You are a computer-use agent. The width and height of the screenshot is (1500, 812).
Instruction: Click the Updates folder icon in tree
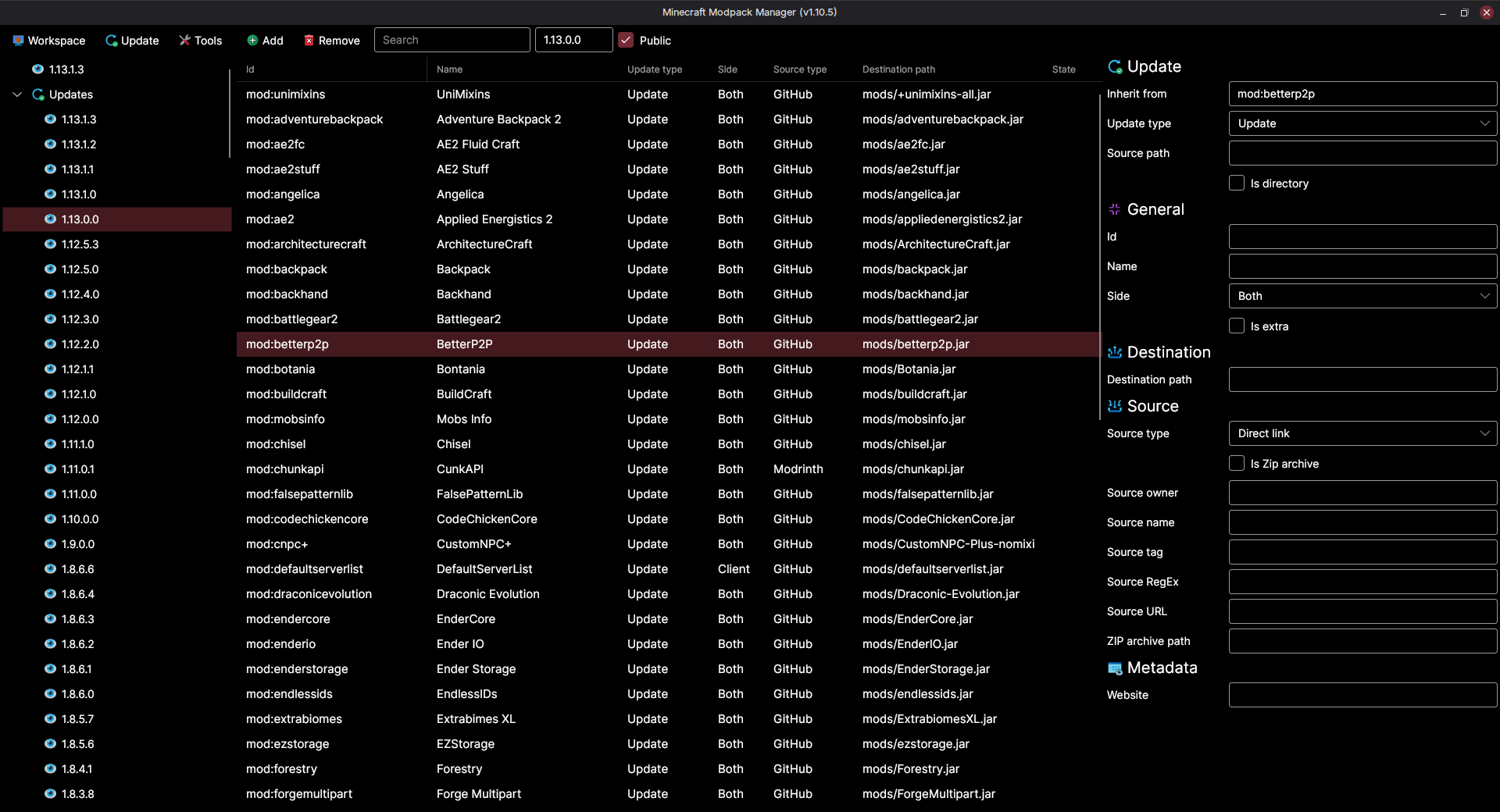click(37, 94)
